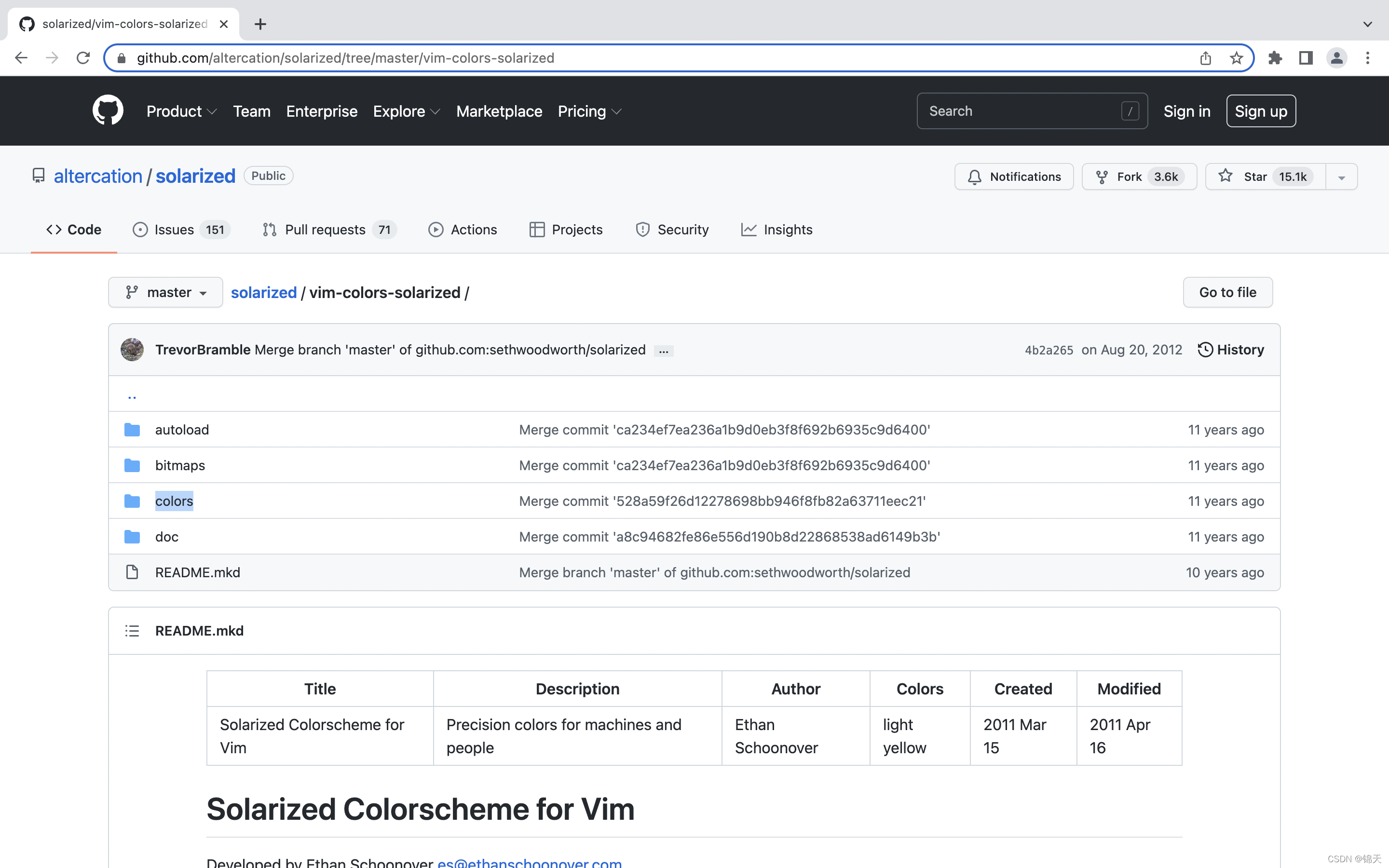Screen dimensions: 1389x868
Task: Bookmark page with star icon
Action: [1236, 58]
